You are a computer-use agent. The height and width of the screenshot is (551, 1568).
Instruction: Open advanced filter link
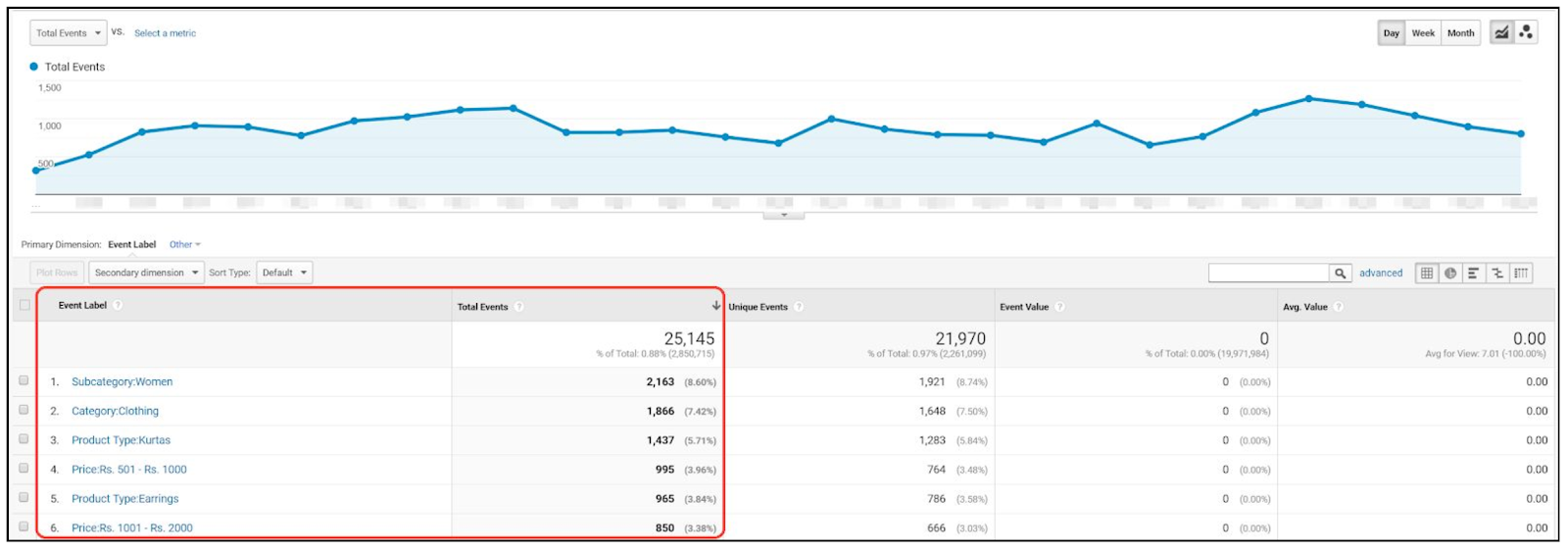pyautogui.click(x=1381, y=274)
